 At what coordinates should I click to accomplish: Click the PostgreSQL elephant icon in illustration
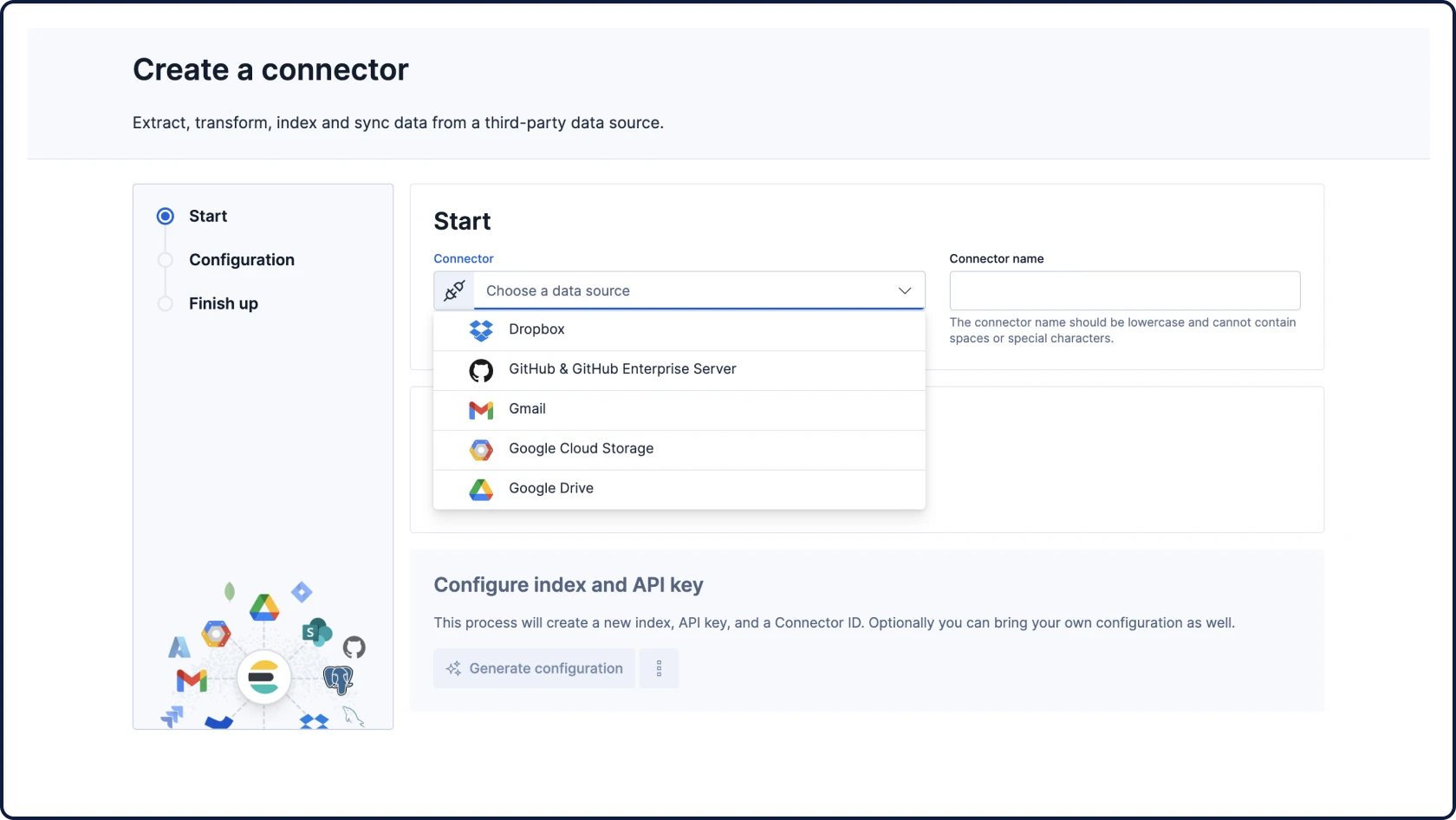click(338, 680)
